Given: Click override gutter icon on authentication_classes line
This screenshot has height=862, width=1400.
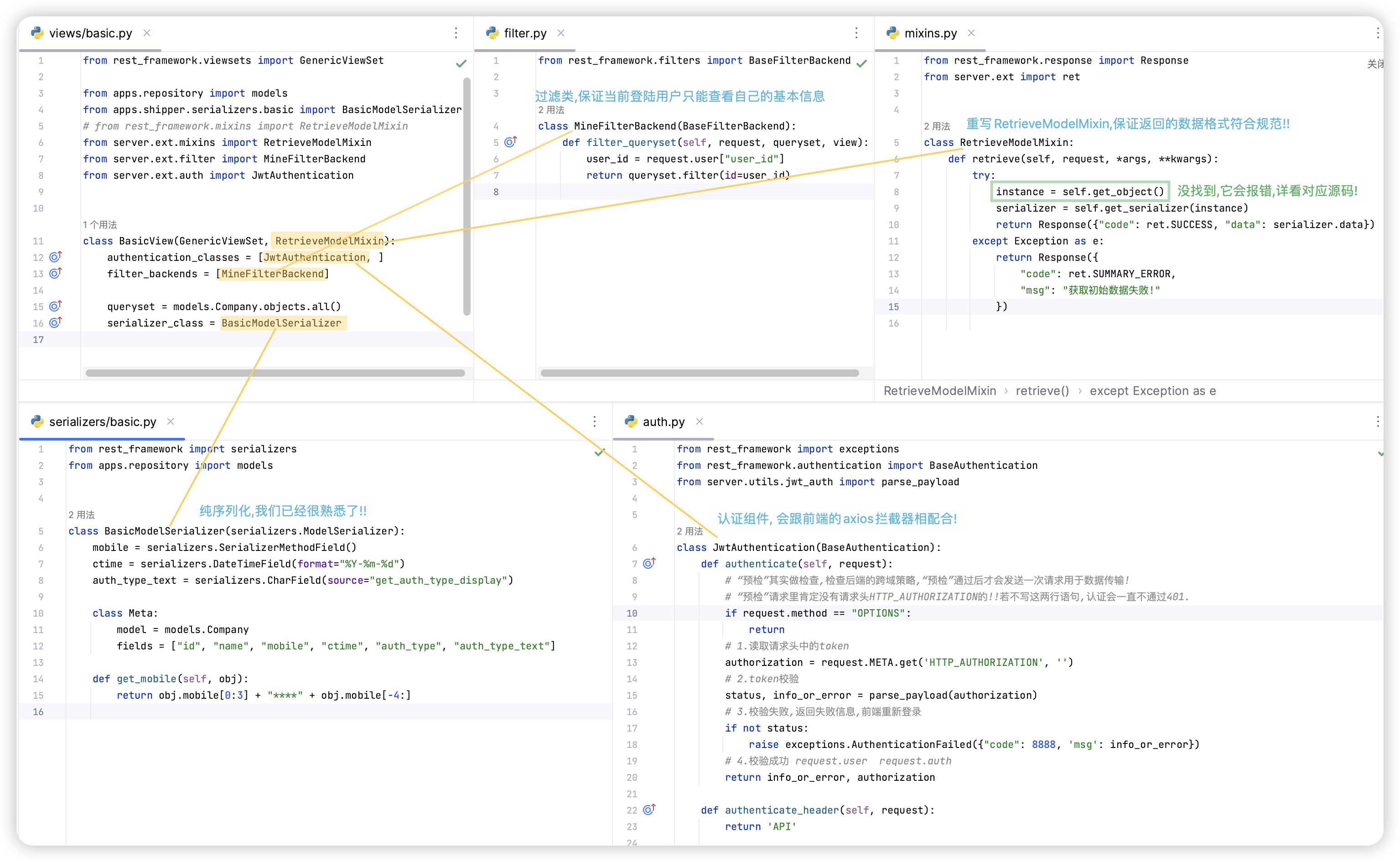Looking at the screenshot, I should click(x=55, y=257).
